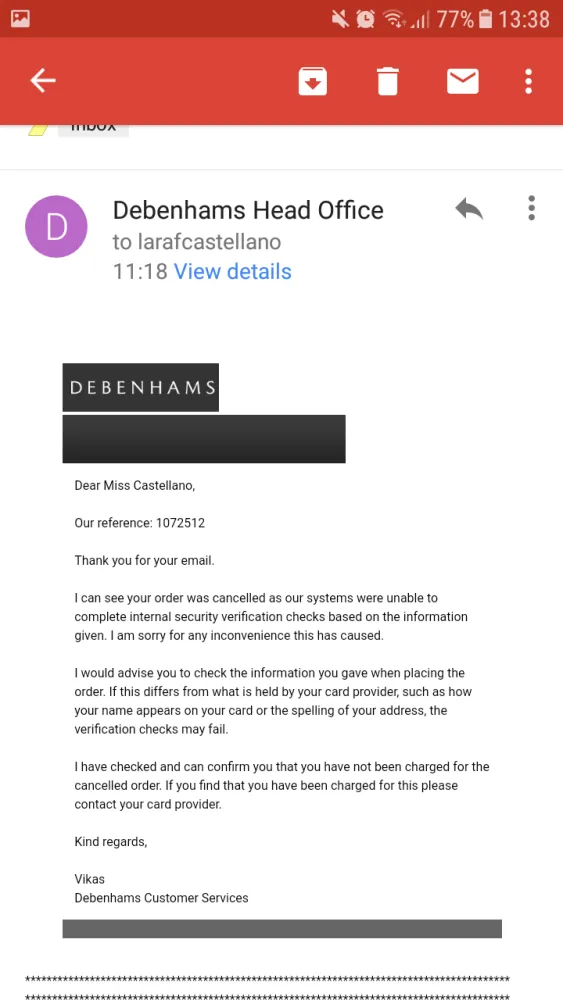The width and height of the screenshot is (563, 1000).
Task: Tap the back arrow icon
Action: pos(43,81)
